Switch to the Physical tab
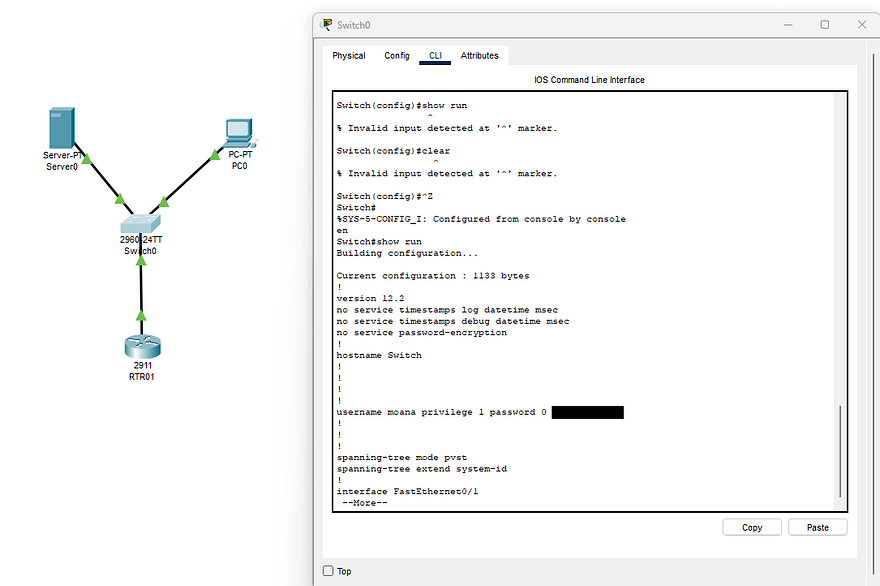880x586 pixels. click(349, 56)
